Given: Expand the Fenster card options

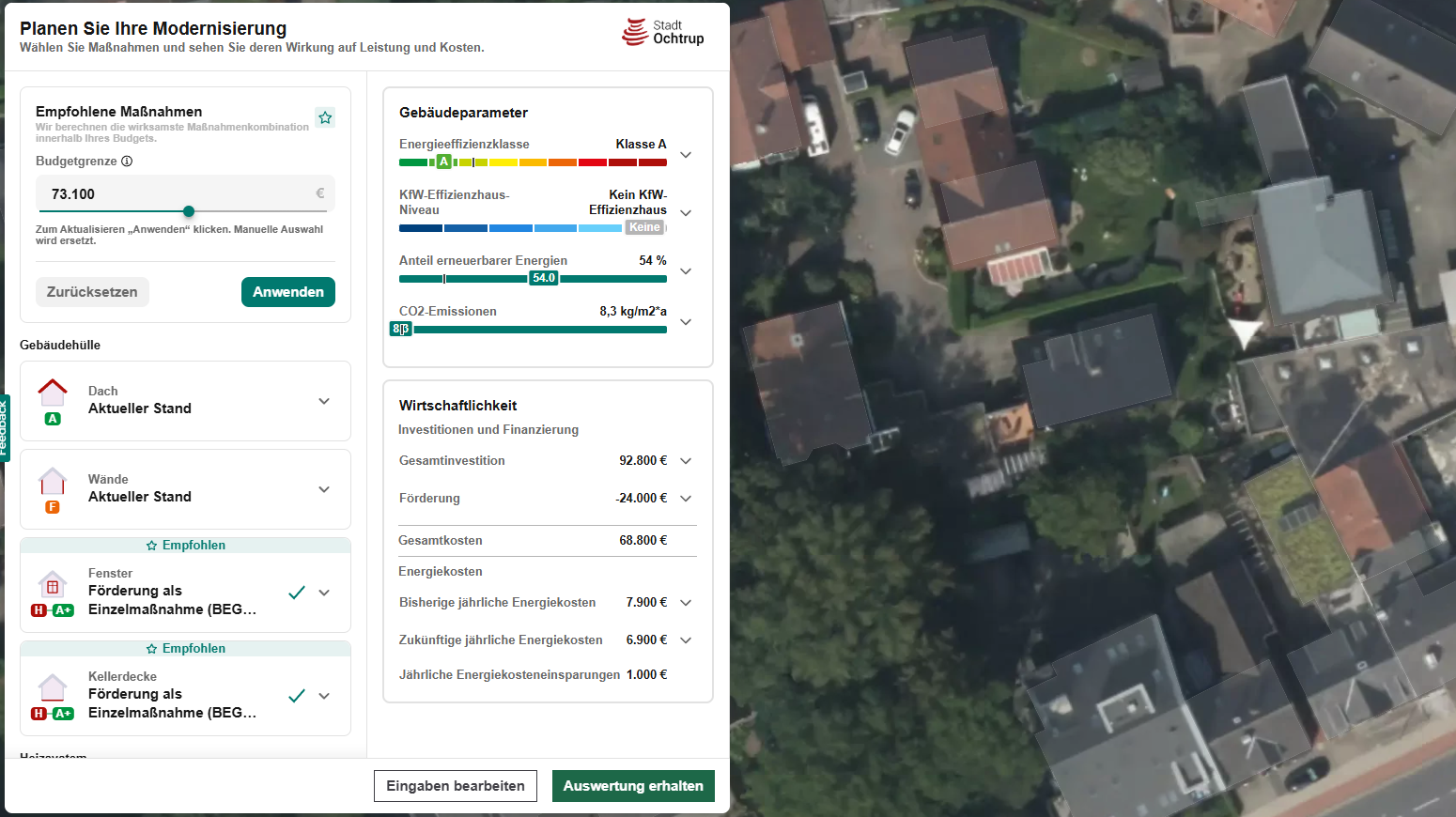Looking at the screenshot, I should click(324, 593).
